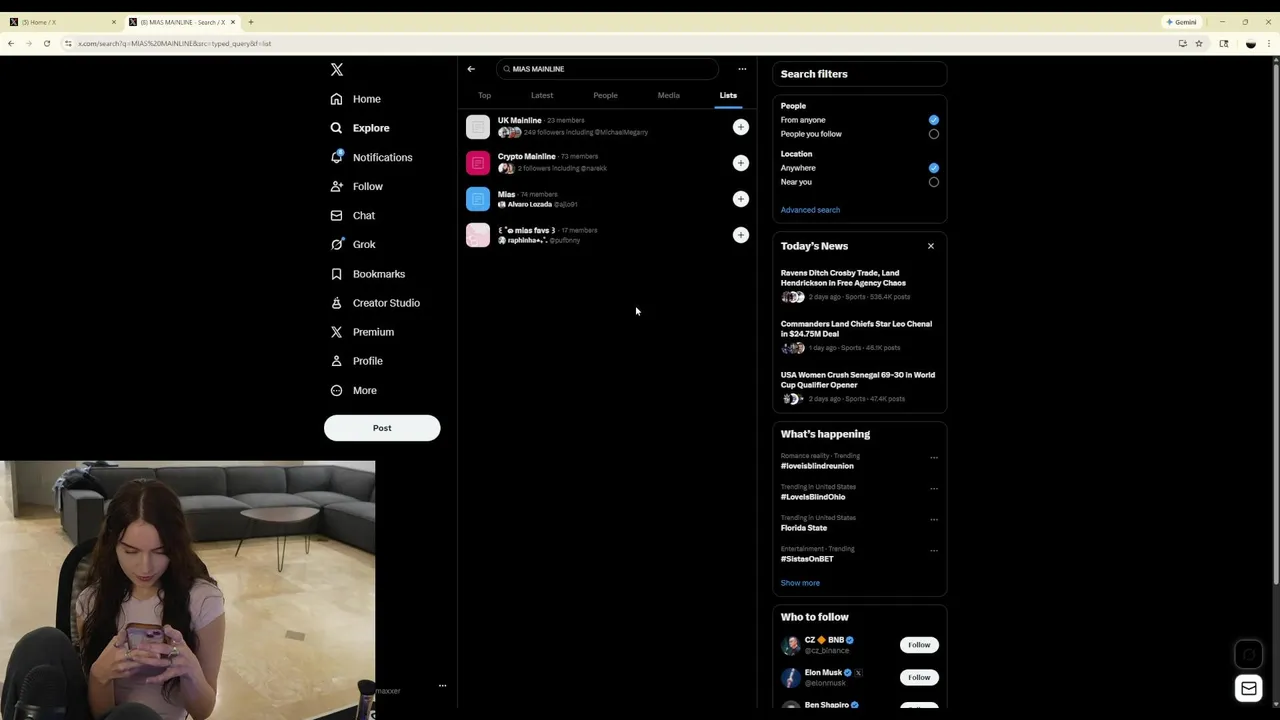Open the messages envelope drawer
This screenshot has height=720, width=1280.
1249,688
